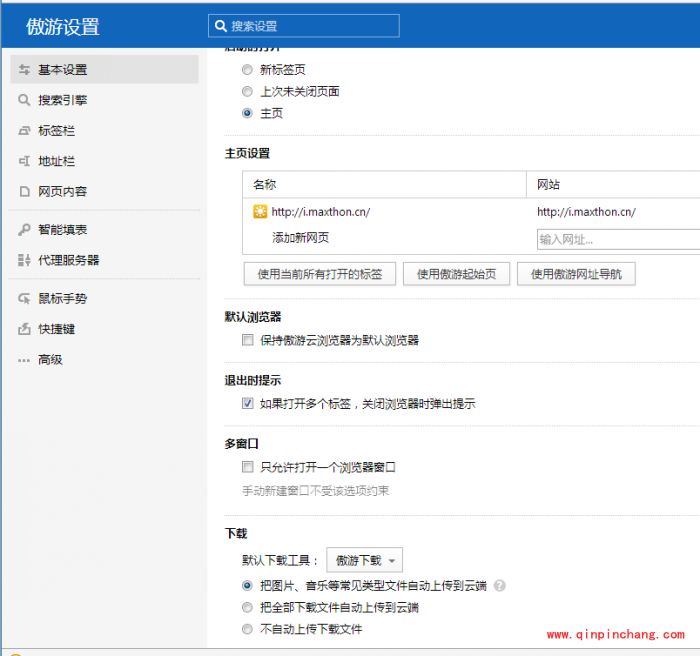Viewport: 700px width, 656px height.
Task: Click the 网页内容 page icon in sidebar
Action: 25,191
